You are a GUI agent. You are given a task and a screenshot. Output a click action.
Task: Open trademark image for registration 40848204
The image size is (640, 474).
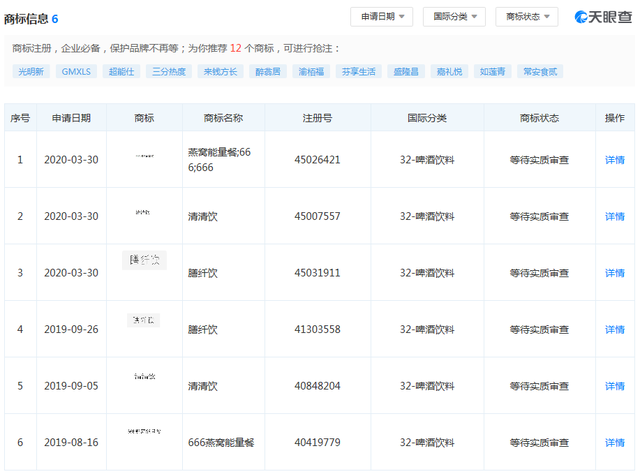click(144, 376)
